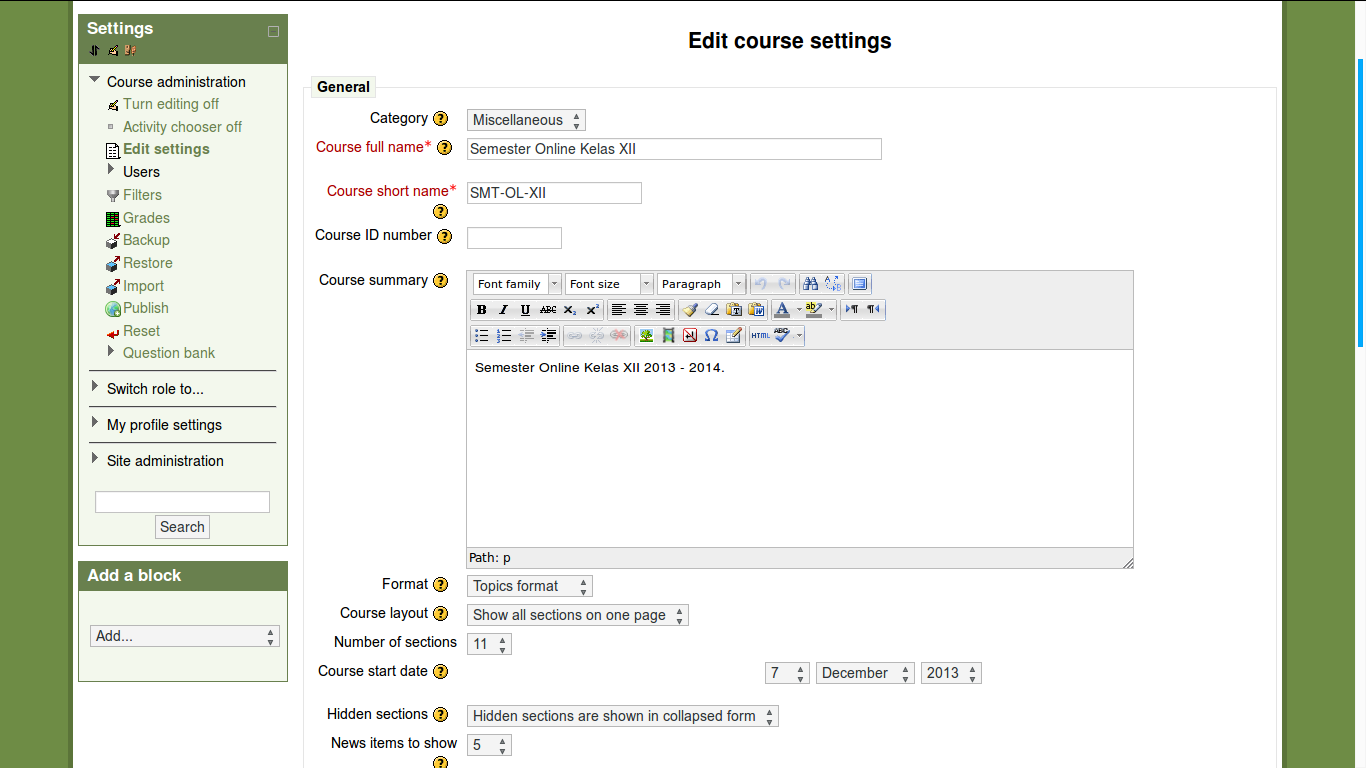This screenshot has height=768, width=1366.
Task: Select Edit settings in Course administration
Action: 166,149
